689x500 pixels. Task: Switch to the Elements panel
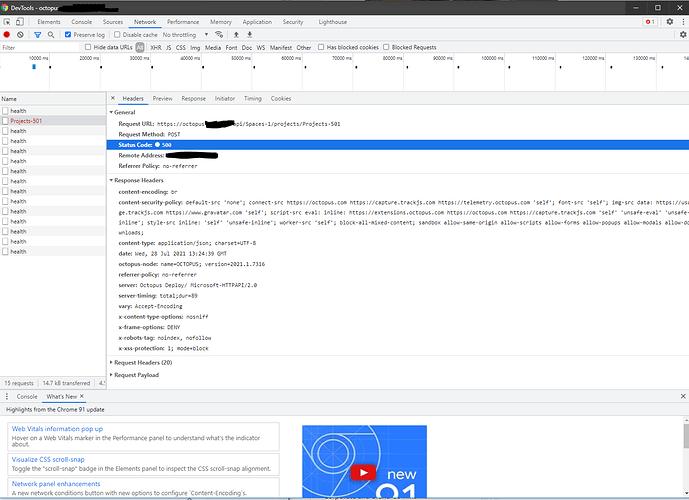tap(49, 22)
